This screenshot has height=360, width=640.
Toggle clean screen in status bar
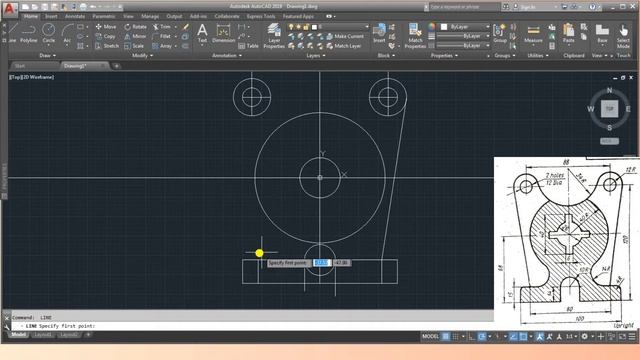622,336
